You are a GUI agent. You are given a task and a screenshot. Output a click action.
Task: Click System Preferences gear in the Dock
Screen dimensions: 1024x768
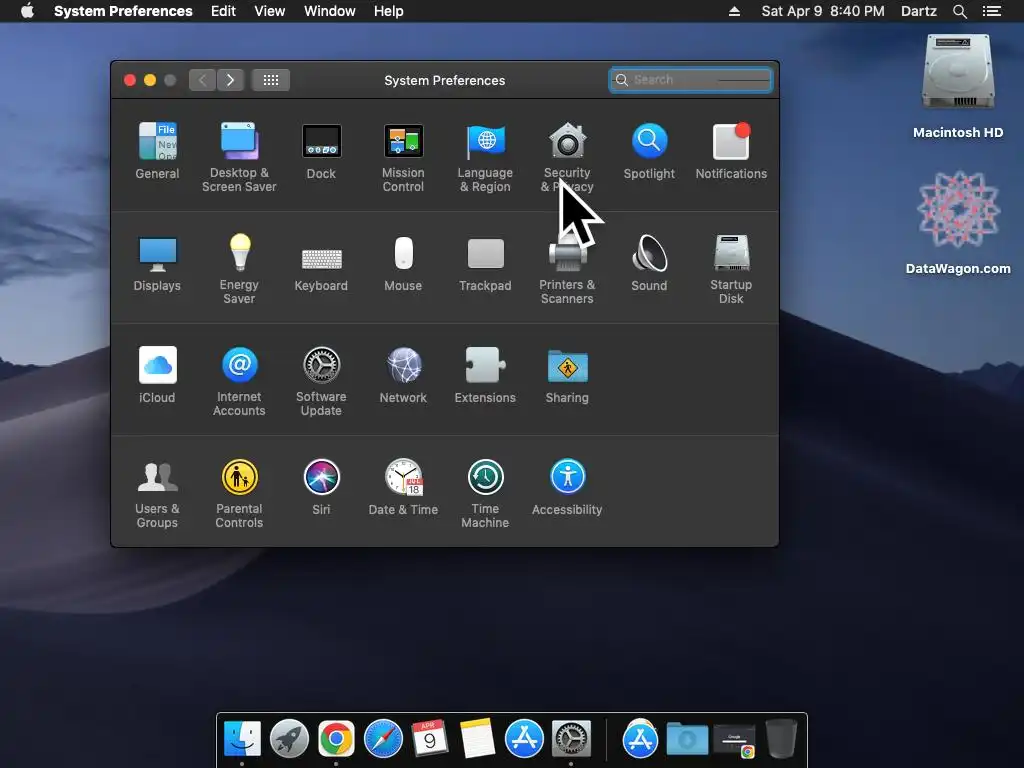point(571,739)
